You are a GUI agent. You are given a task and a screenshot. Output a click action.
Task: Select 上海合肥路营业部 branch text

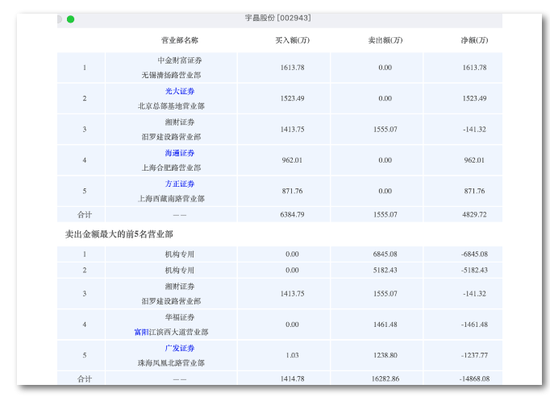coord(171,168)
